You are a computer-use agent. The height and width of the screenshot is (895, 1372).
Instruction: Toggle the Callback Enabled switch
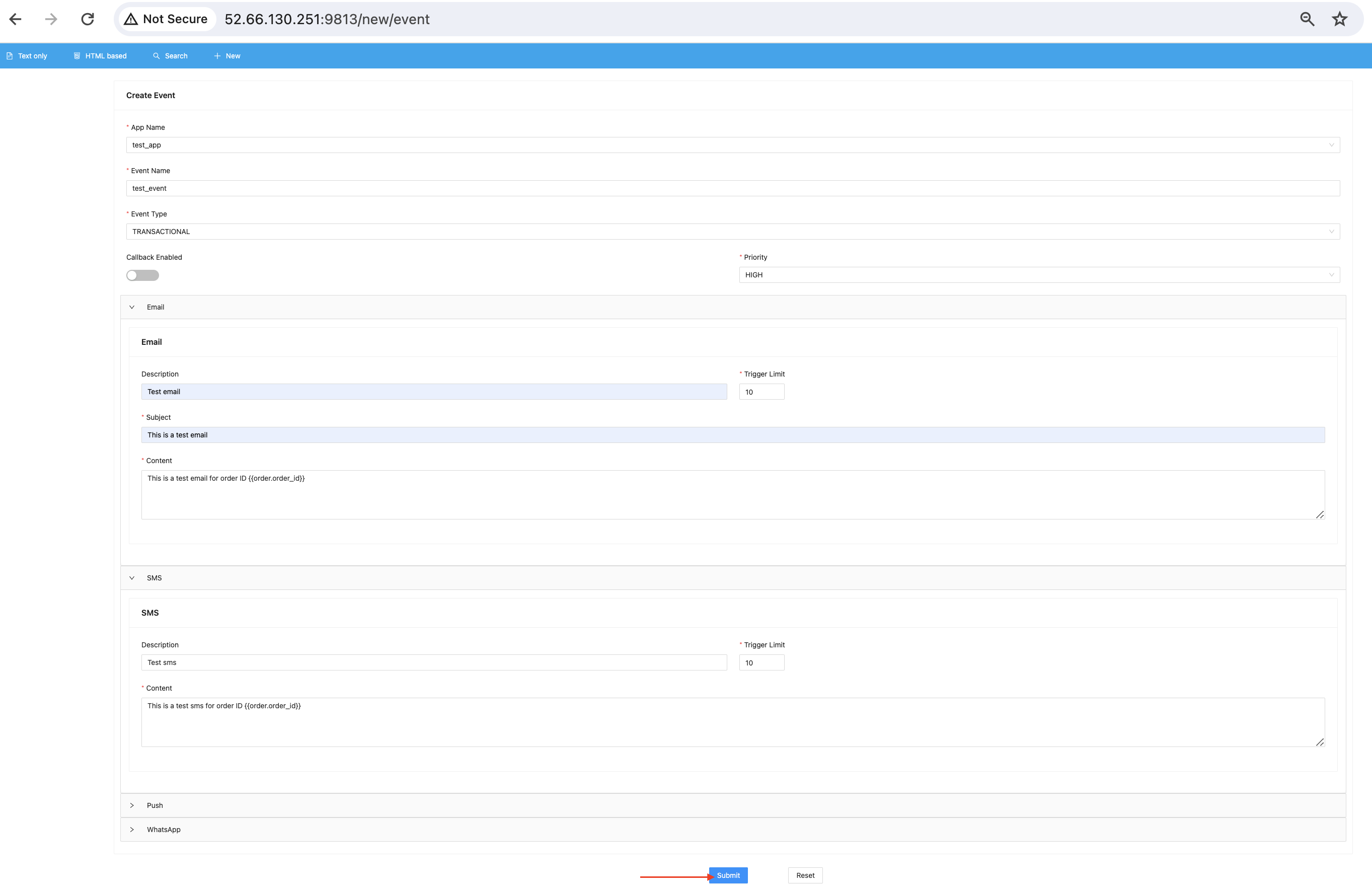[141, 275]
